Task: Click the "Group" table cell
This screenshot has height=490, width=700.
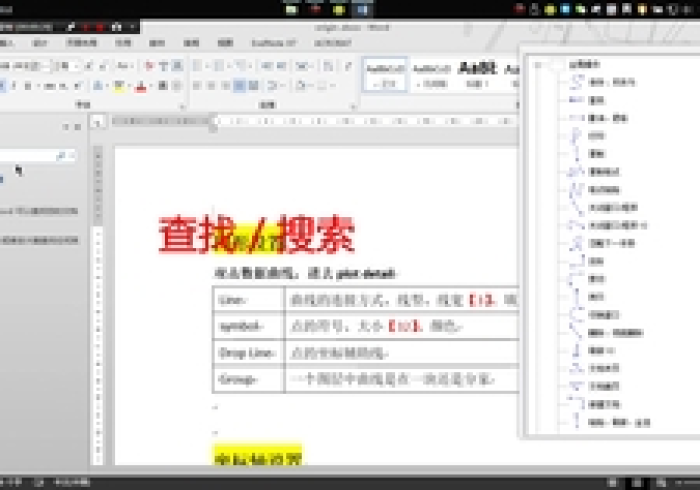Action: point(248,380)
